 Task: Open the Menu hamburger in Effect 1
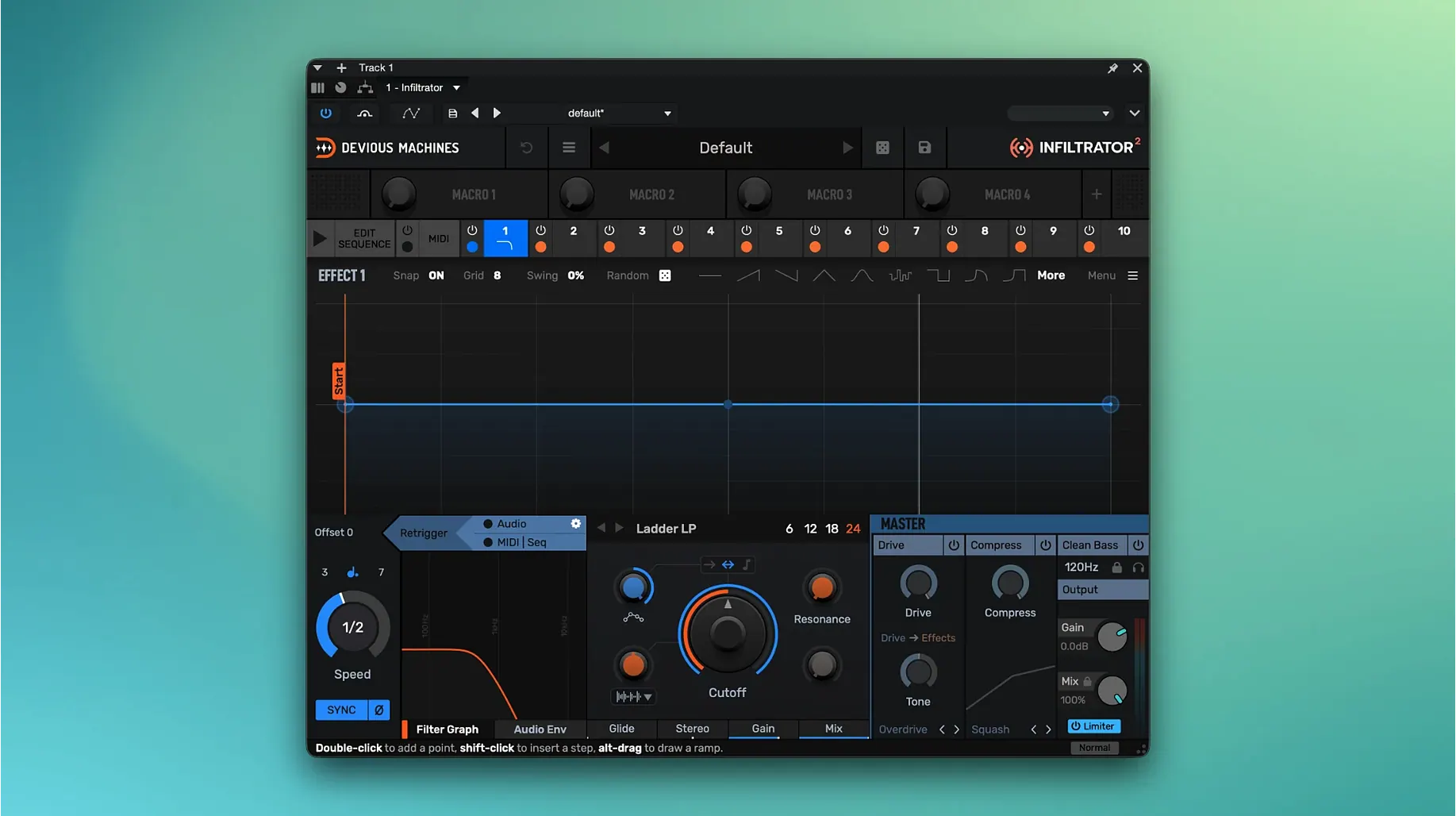[x=1132, y=275]
